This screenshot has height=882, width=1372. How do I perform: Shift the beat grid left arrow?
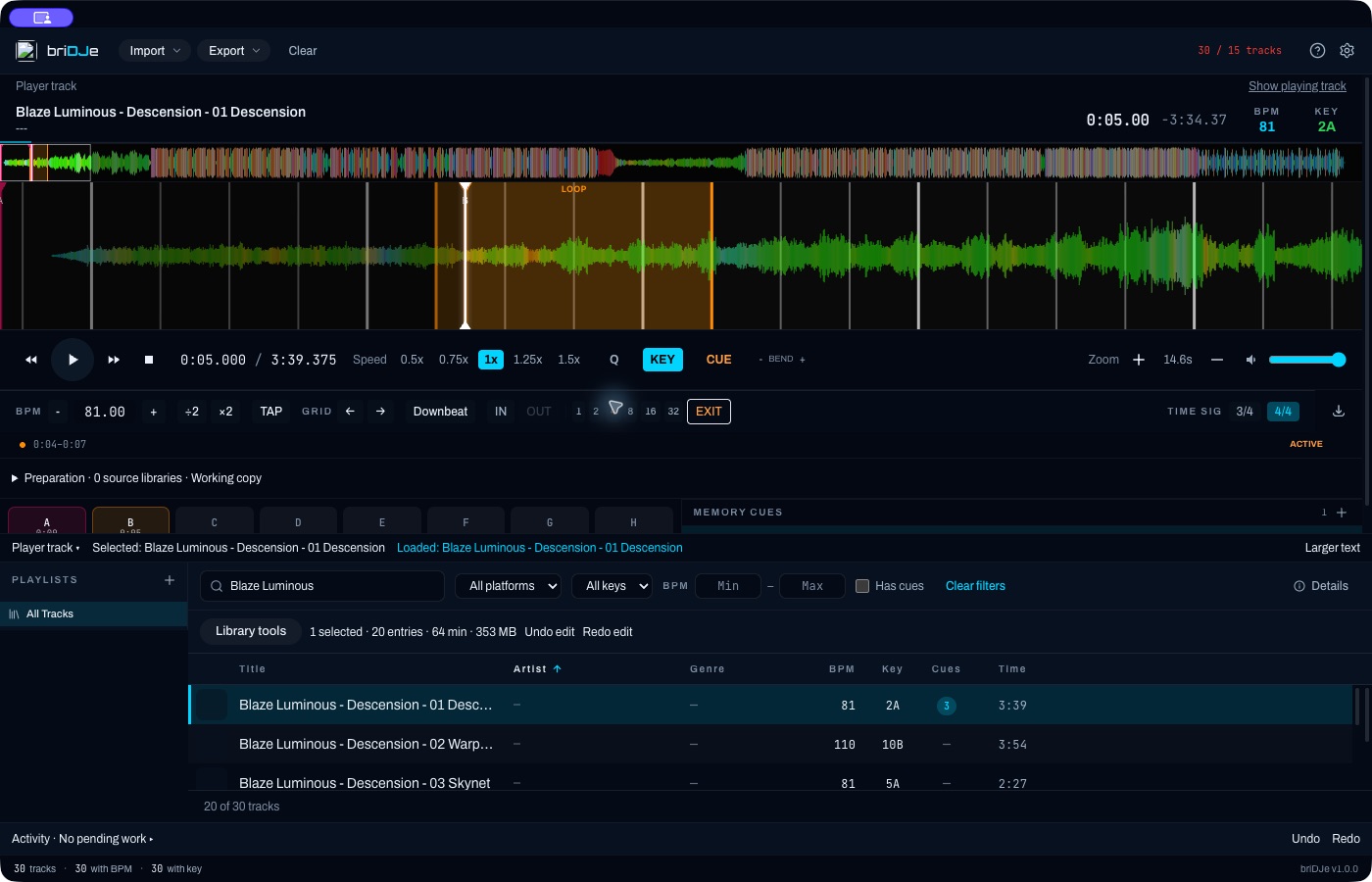pyautogui.click(x=350, y=412)
